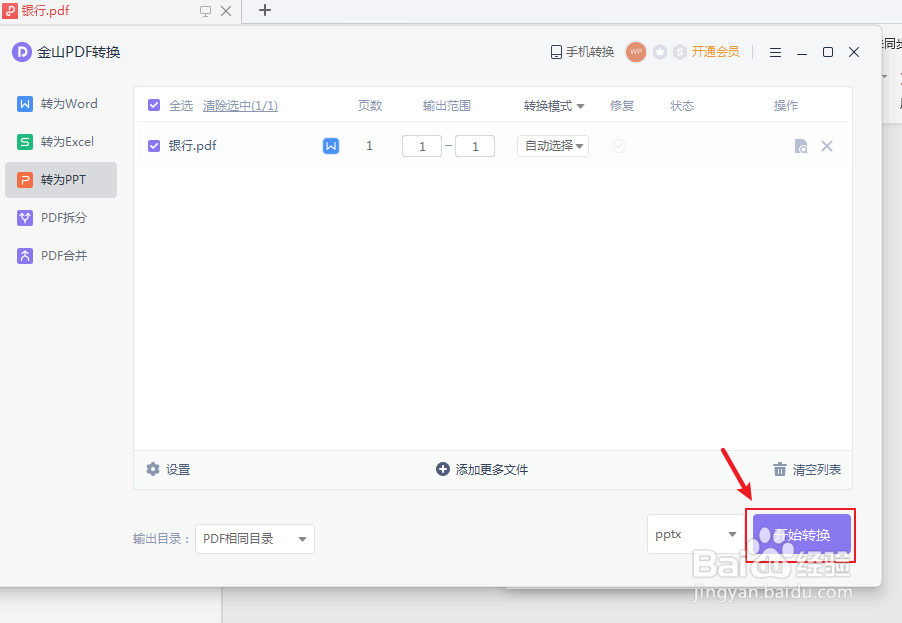
Task: Click the 银行.pdf file name in list
Action: point(193,146)
